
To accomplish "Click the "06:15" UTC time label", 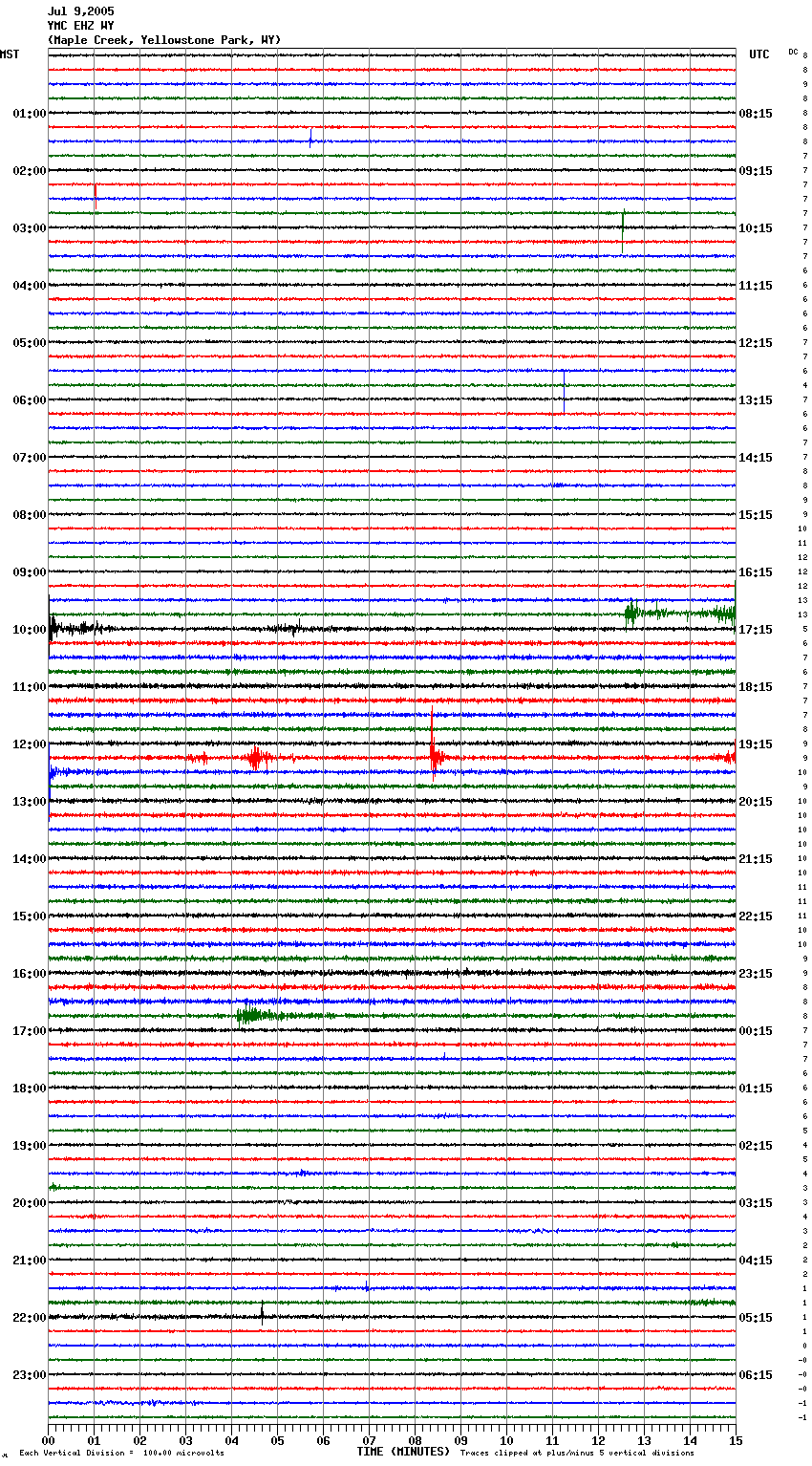I will pos(756,1375).
